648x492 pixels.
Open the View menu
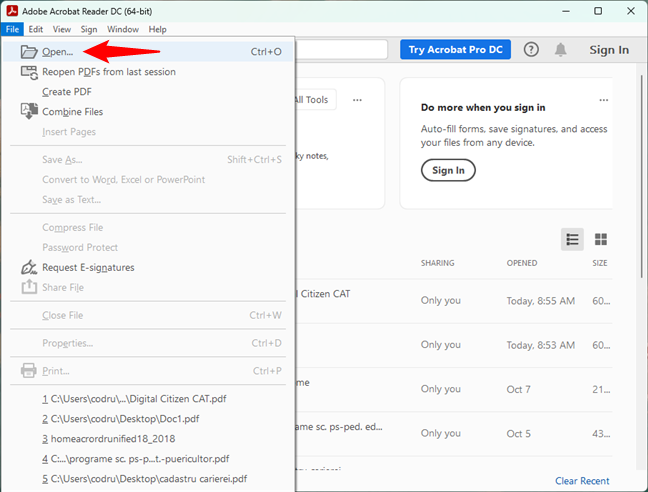point(62,29)
